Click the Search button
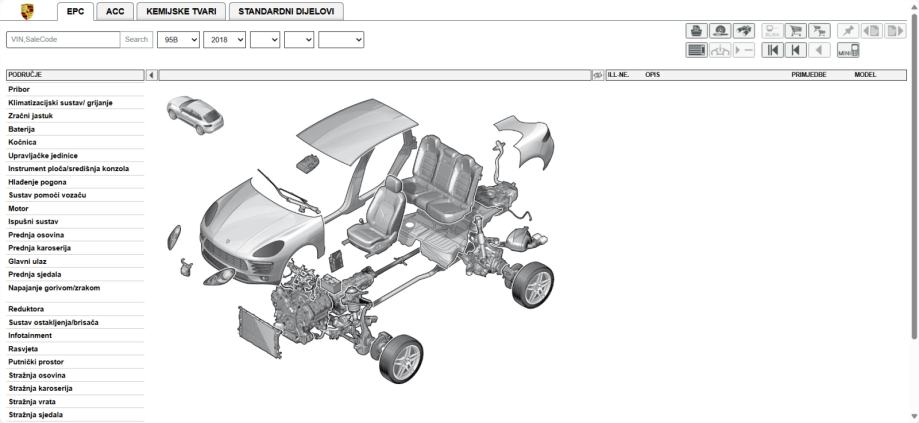919x423 pixels. (x=136, y=40)
